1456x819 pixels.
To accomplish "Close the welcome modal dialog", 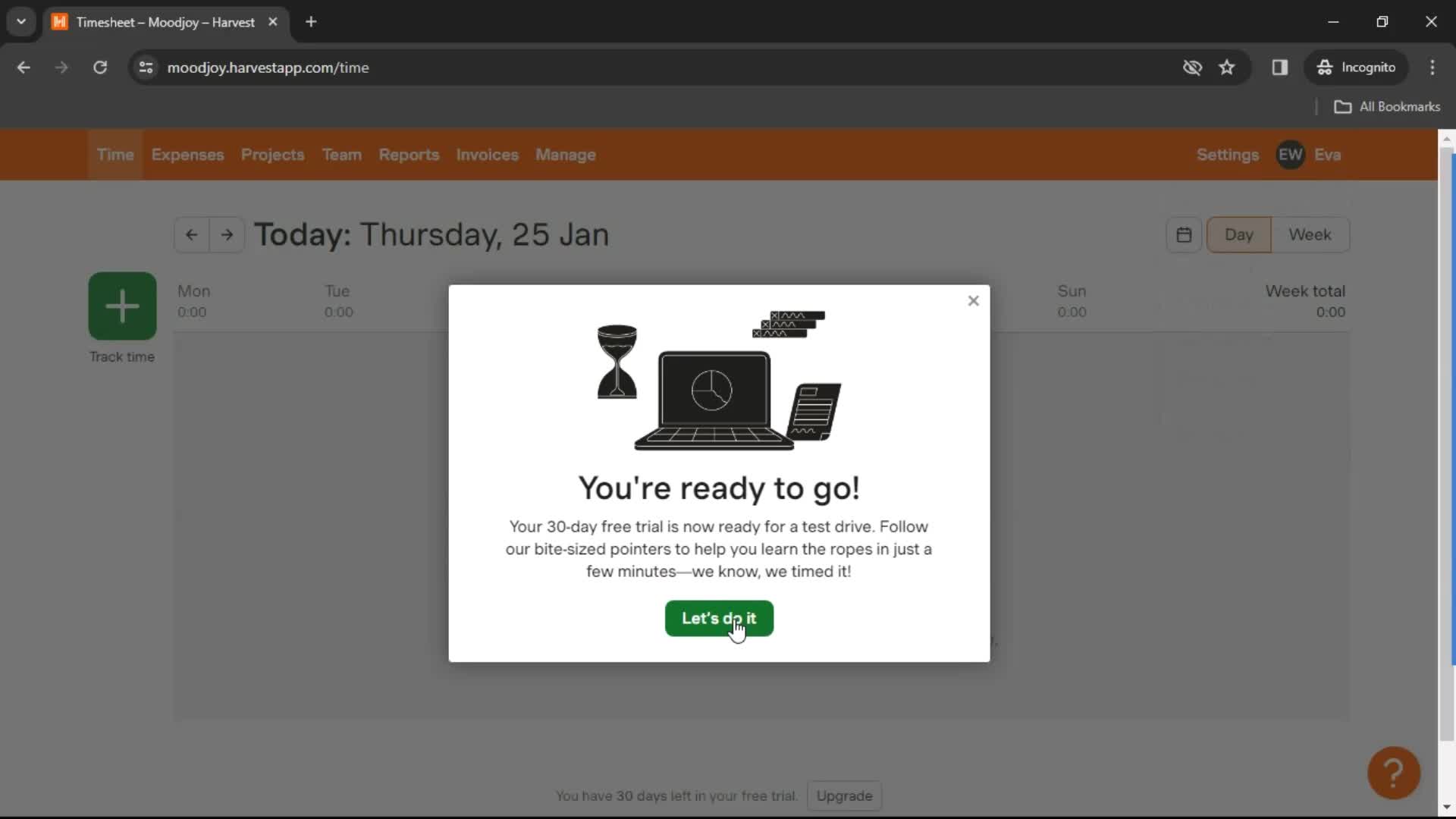I will coord(972,300).
